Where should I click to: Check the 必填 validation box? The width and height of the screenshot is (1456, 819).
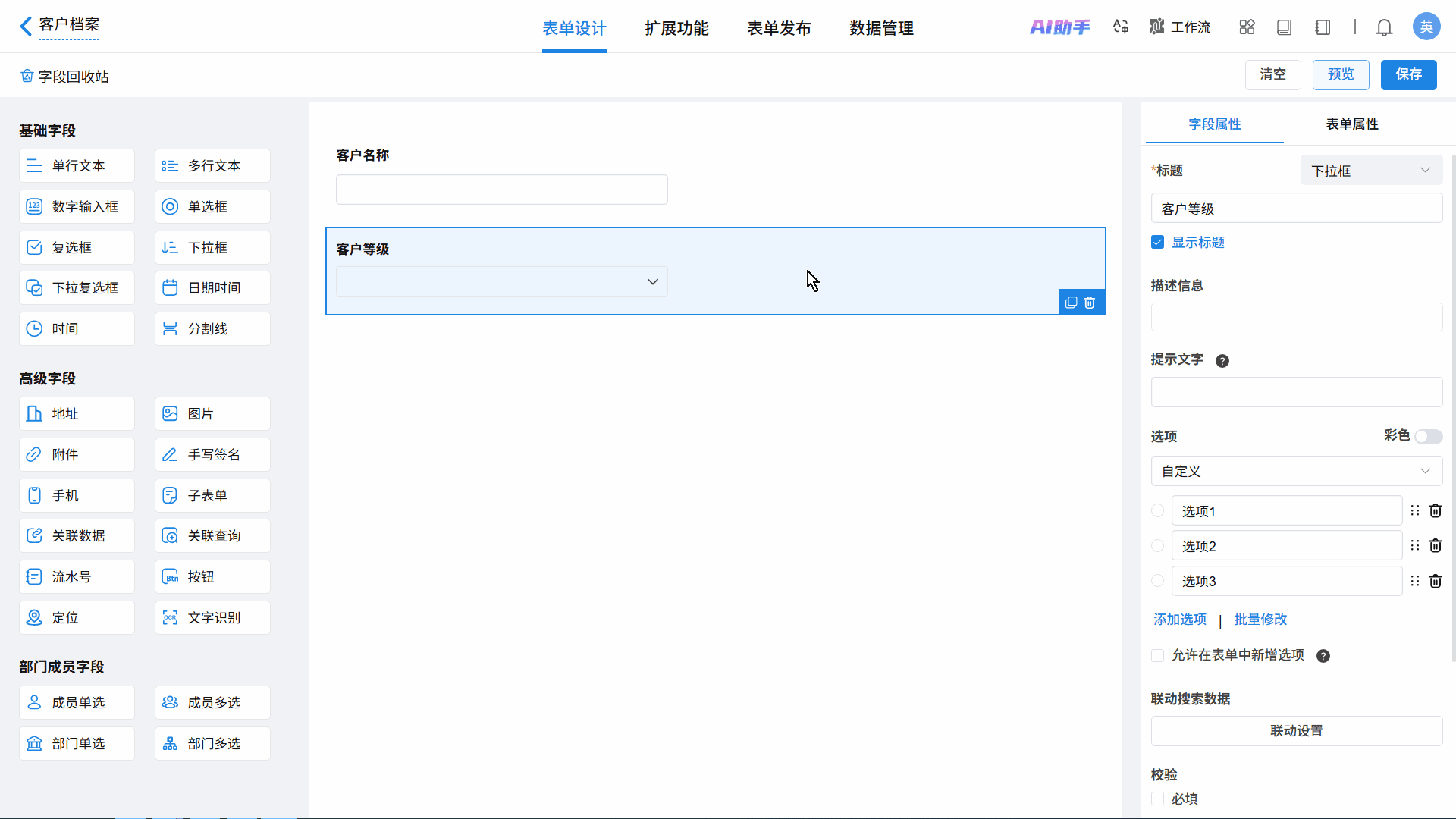pos(1157,799)
